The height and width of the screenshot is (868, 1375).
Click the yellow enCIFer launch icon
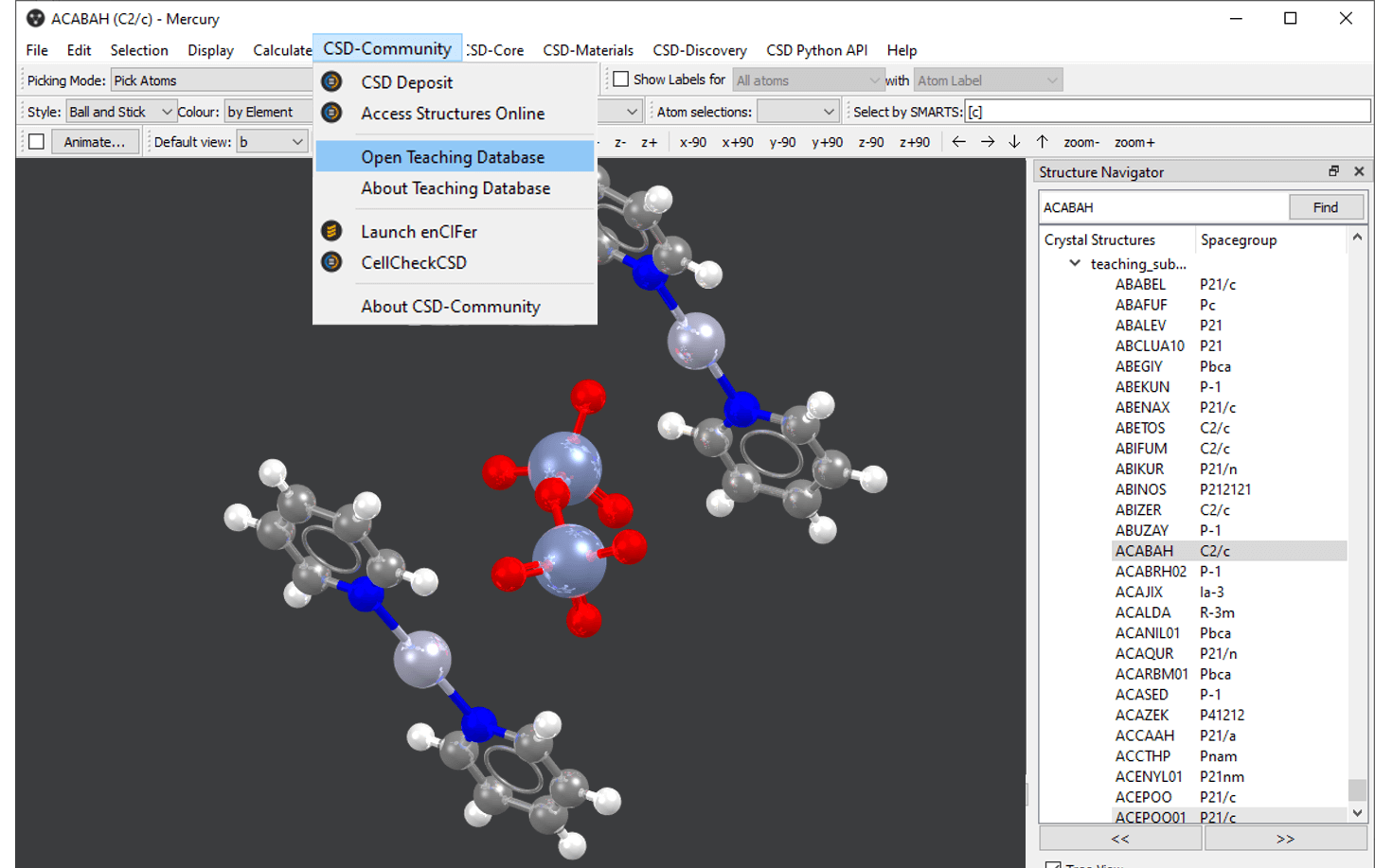pyautogui.click(x=331, y=231)
